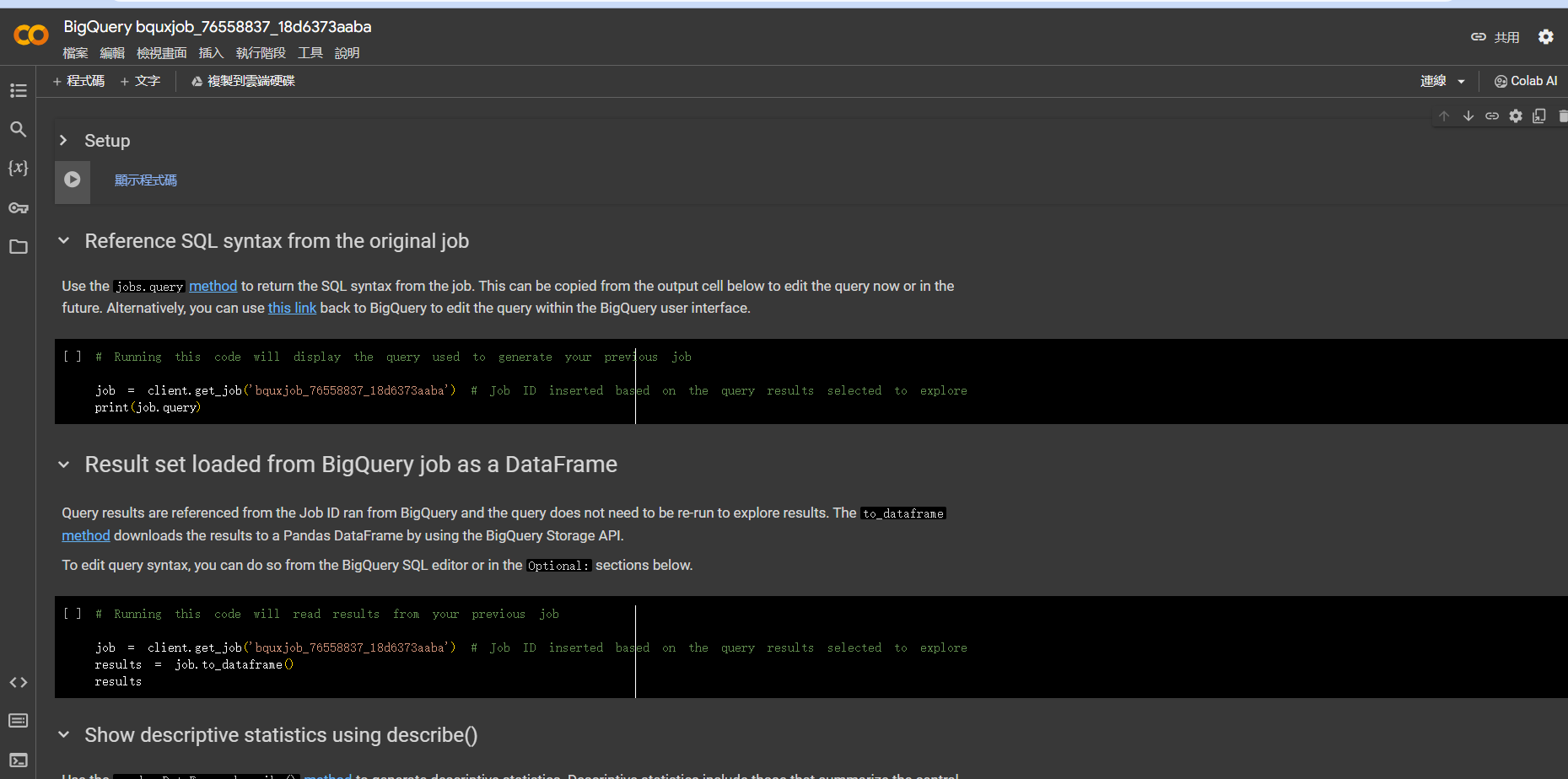
Task: Click 複製到雲端硬碟 to copy to Drive
Action: [x=243, y=81]
